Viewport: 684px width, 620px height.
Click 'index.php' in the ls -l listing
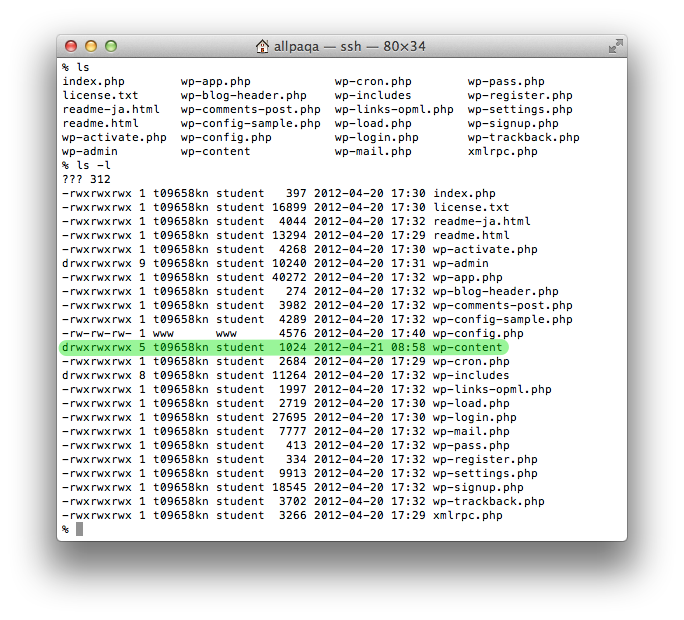click(x=464, y=193)
